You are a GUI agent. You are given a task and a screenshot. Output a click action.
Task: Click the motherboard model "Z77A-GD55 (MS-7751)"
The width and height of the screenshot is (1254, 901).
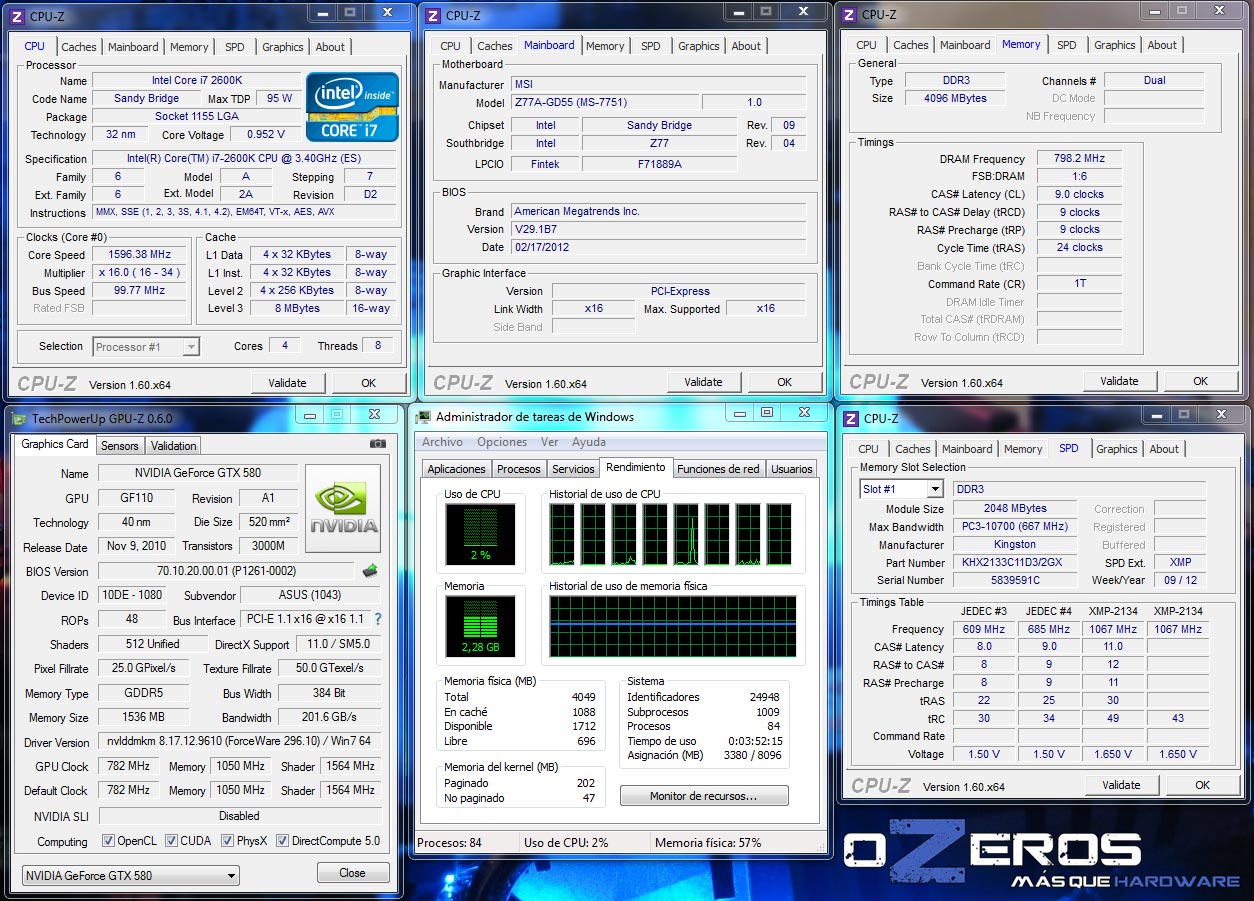604,103
